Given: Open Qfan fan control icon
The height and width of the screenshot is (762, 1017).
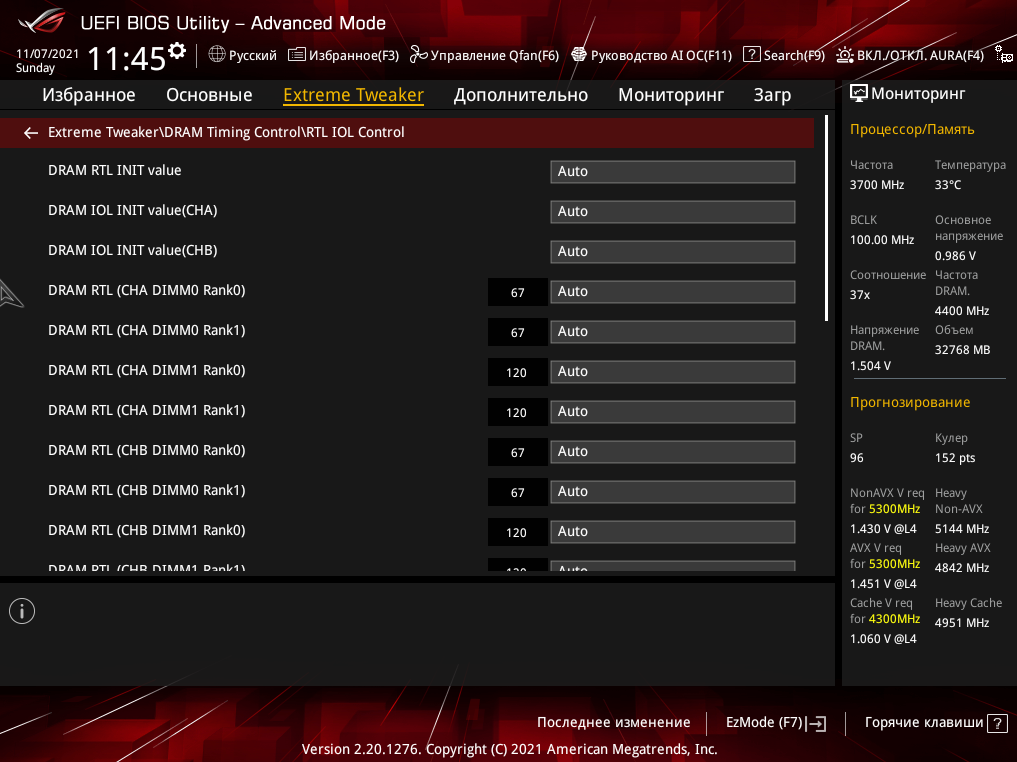Looking at the screenshot, I should pos(418,54).
